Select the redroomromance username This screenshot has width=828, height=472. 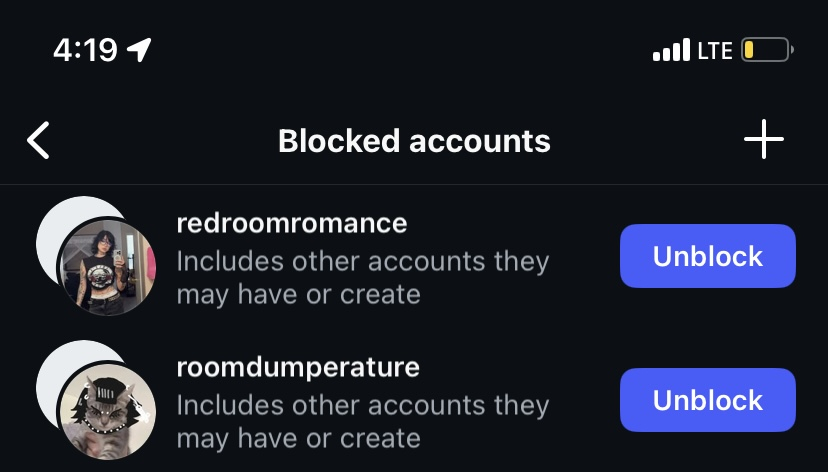tap(291, 223)
